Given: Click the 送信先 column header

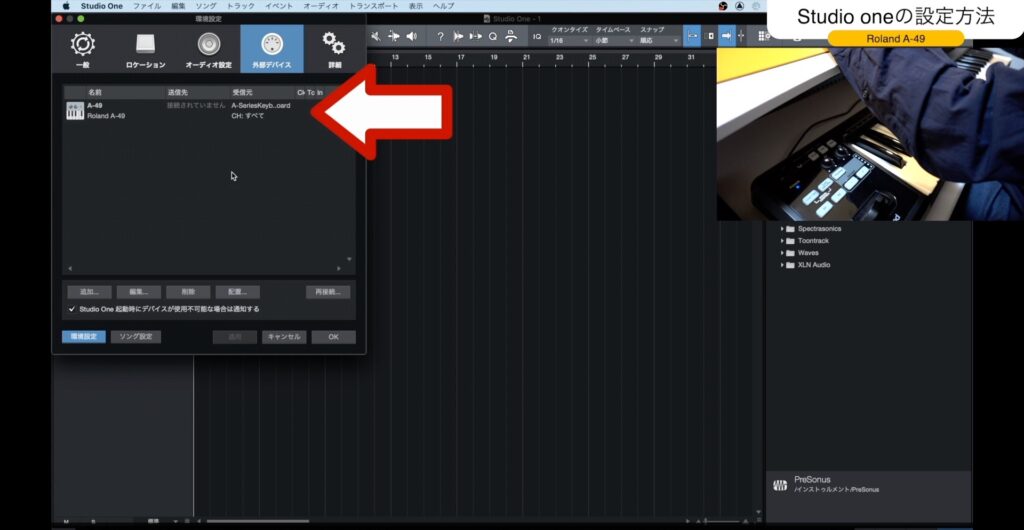Looking at the screenshot, I should coord(178,93).
